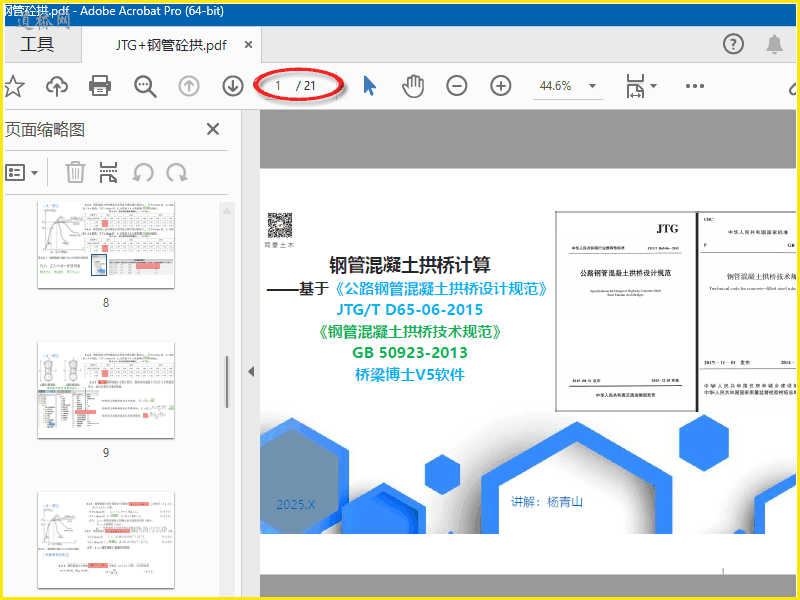Collapse the navigation pane with side arrow
Viewport: 800px width, 600px height.
[x=251, y=371]
